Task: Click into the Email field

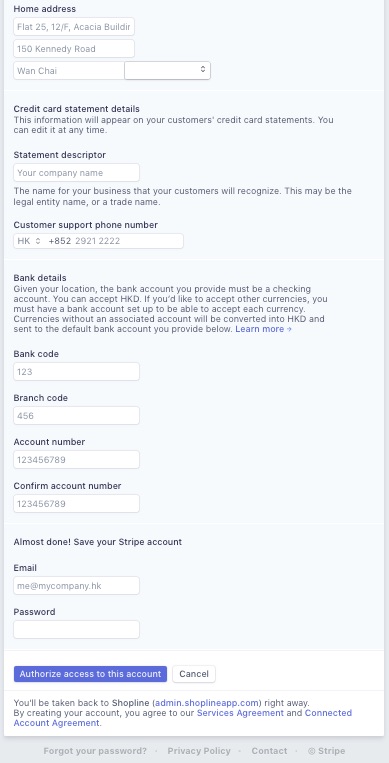Action: click(76, 586)
